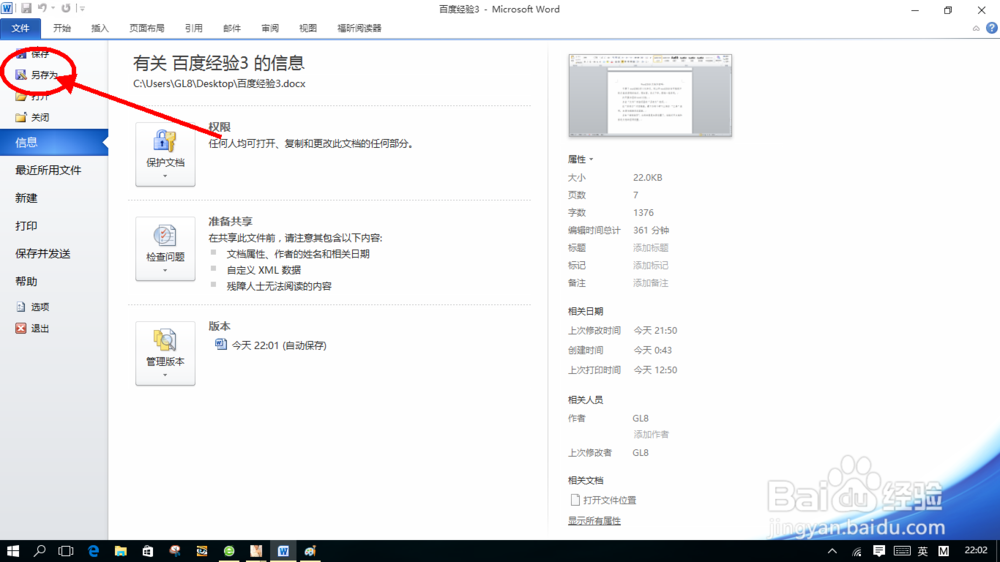The image size is (1000, 562).
Task: Switch to the 邮件 ribbon tab
Action: coord(232,28)
